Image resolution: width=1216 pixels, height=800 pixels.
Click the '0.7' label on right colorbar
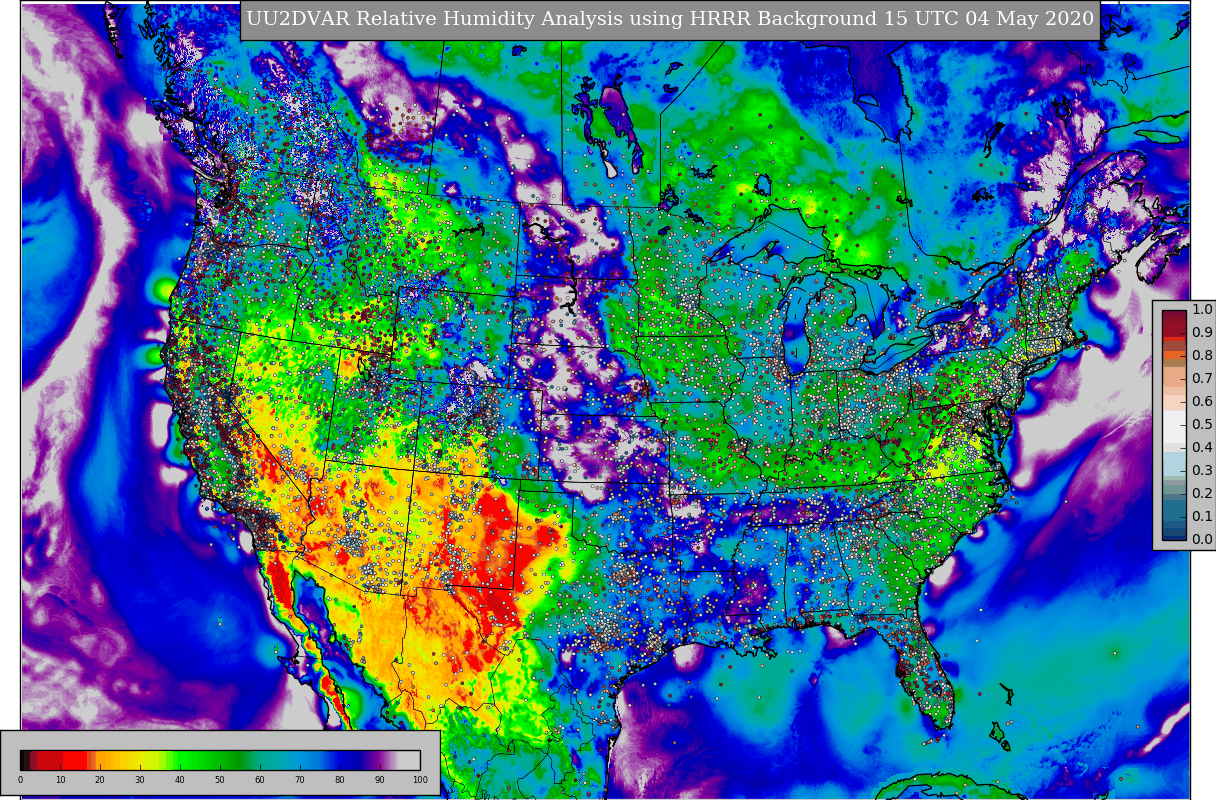tap(1202, 379)
